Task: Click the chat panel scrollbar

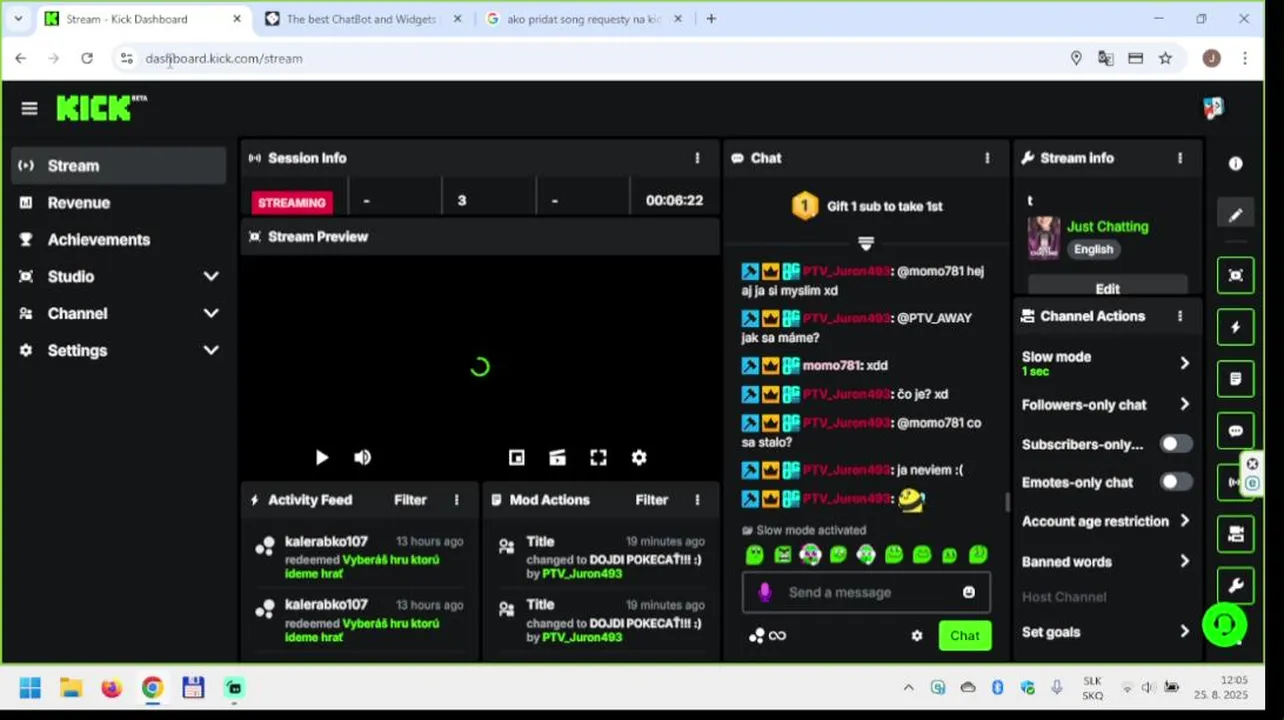Action: [x=1006, y=502]
